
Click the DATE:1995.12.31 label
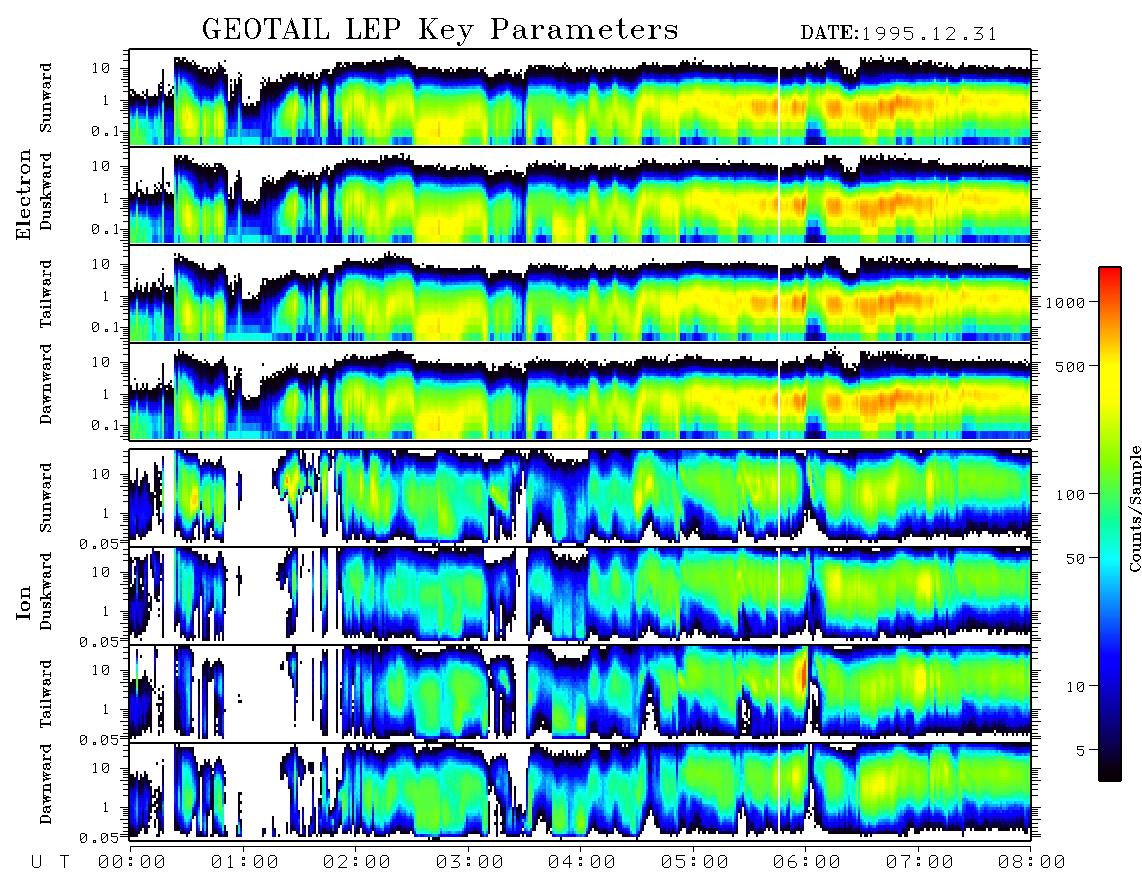coord(899,33)
